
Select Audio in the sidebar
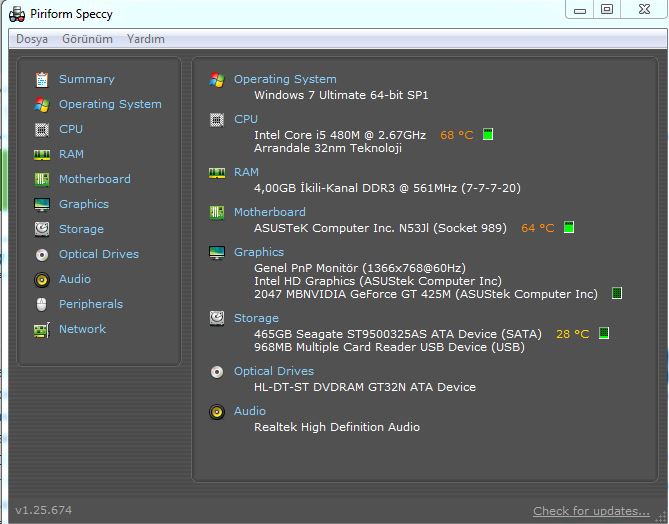(75, 279)
